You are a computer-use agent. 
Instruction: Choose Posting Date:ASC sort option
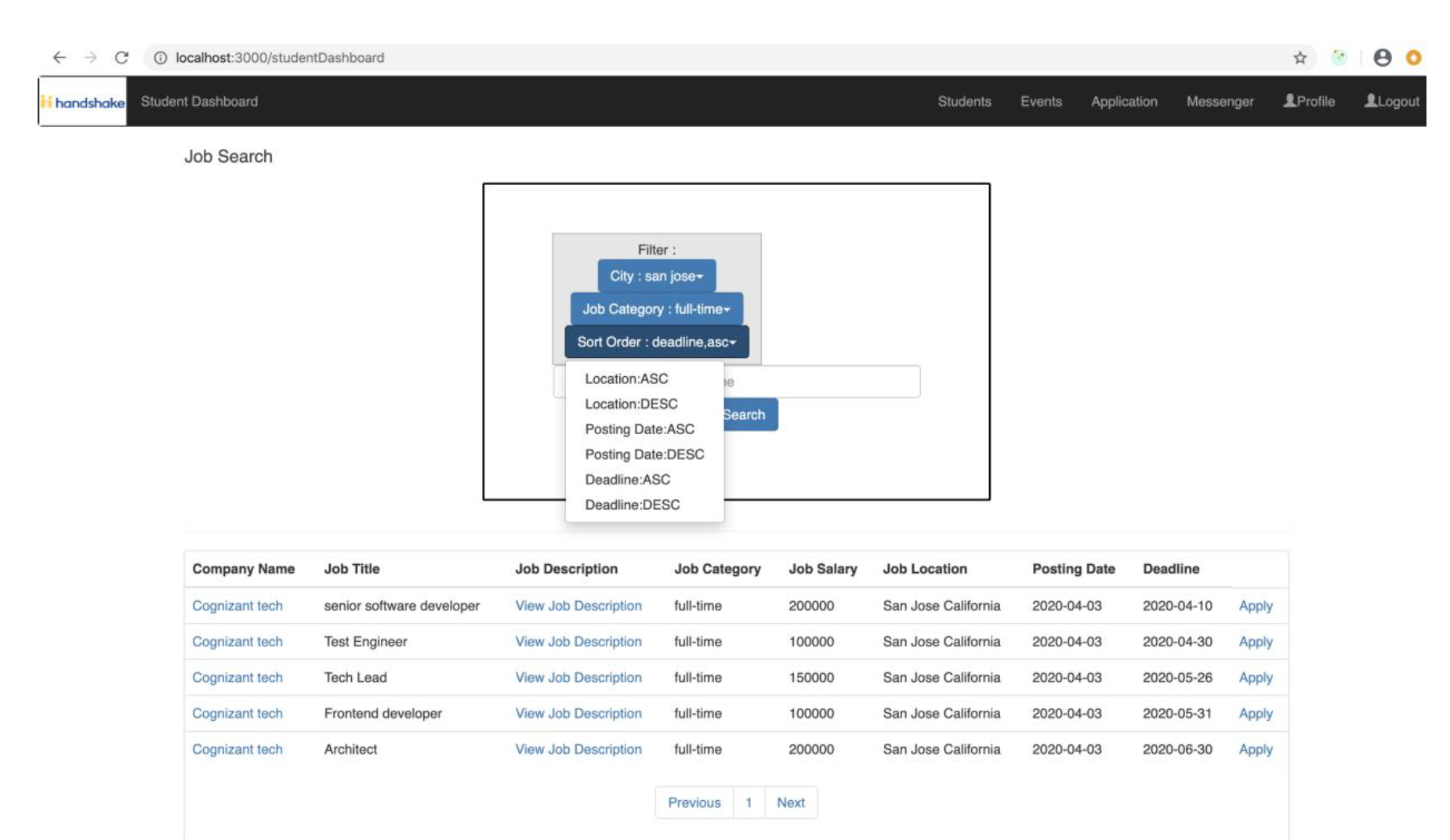tap(640, 429)
